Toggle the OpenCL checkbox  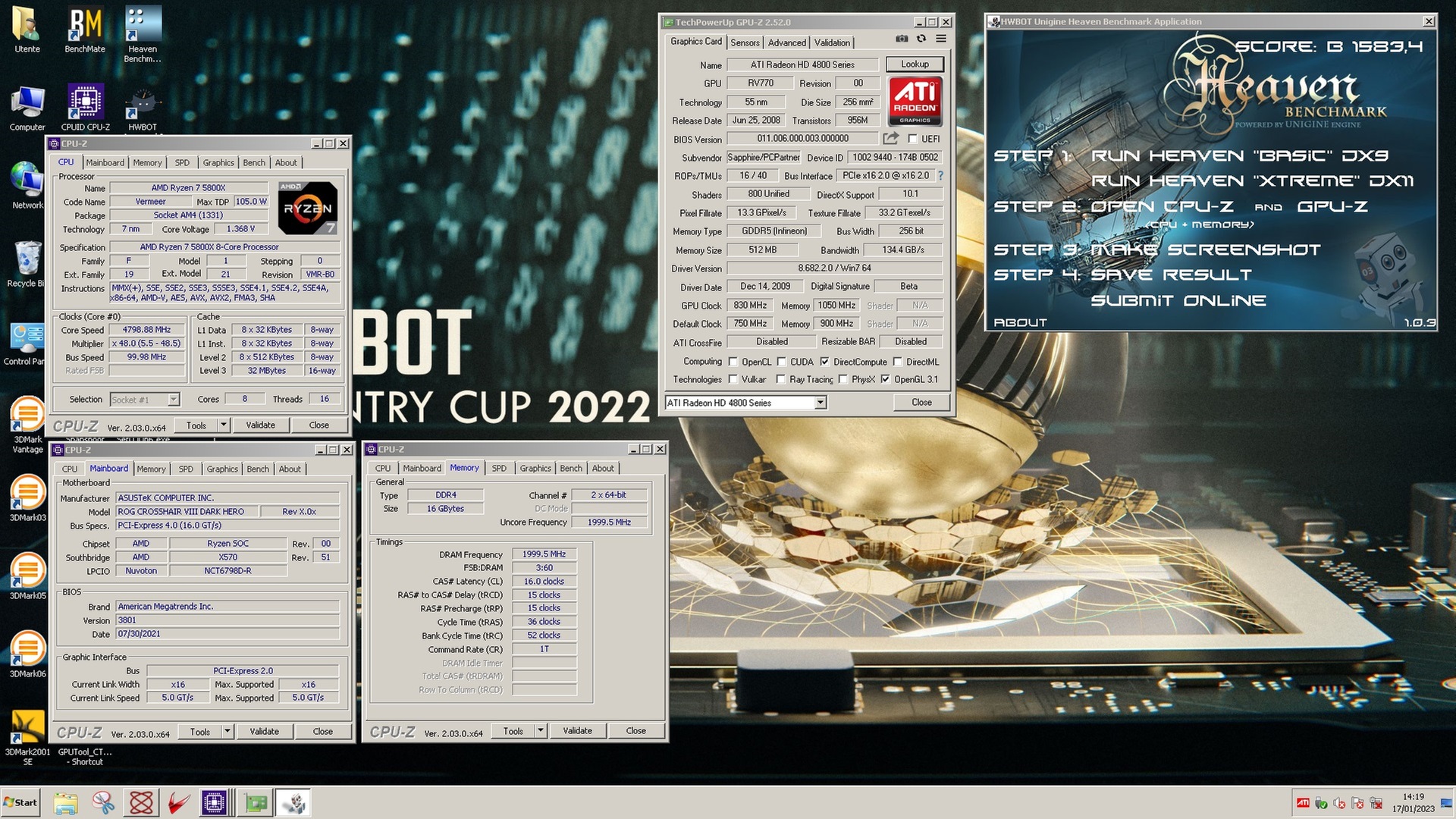coord(733,362)
